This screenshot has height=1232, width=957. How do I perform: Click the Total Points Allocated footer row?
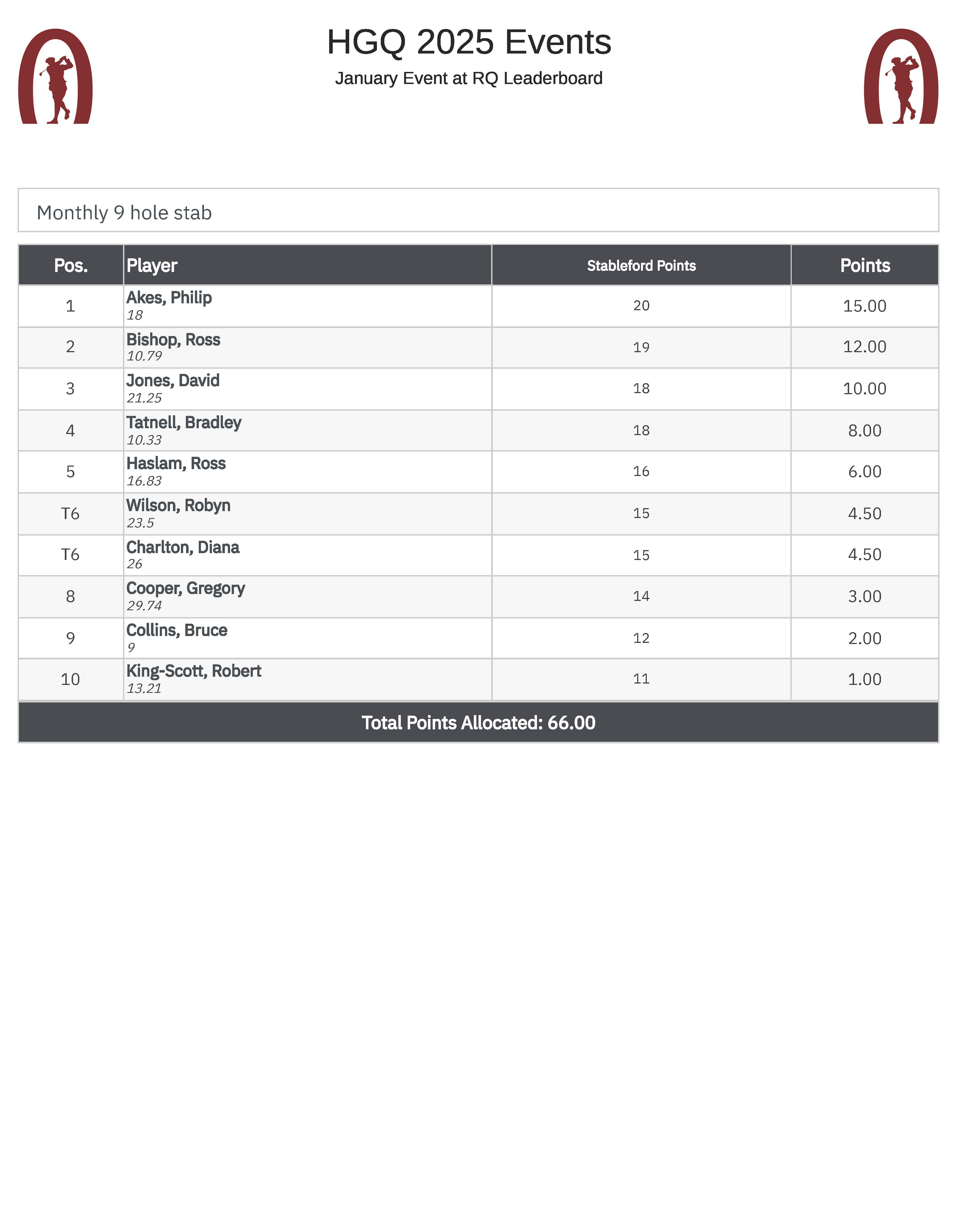(478, 723)
